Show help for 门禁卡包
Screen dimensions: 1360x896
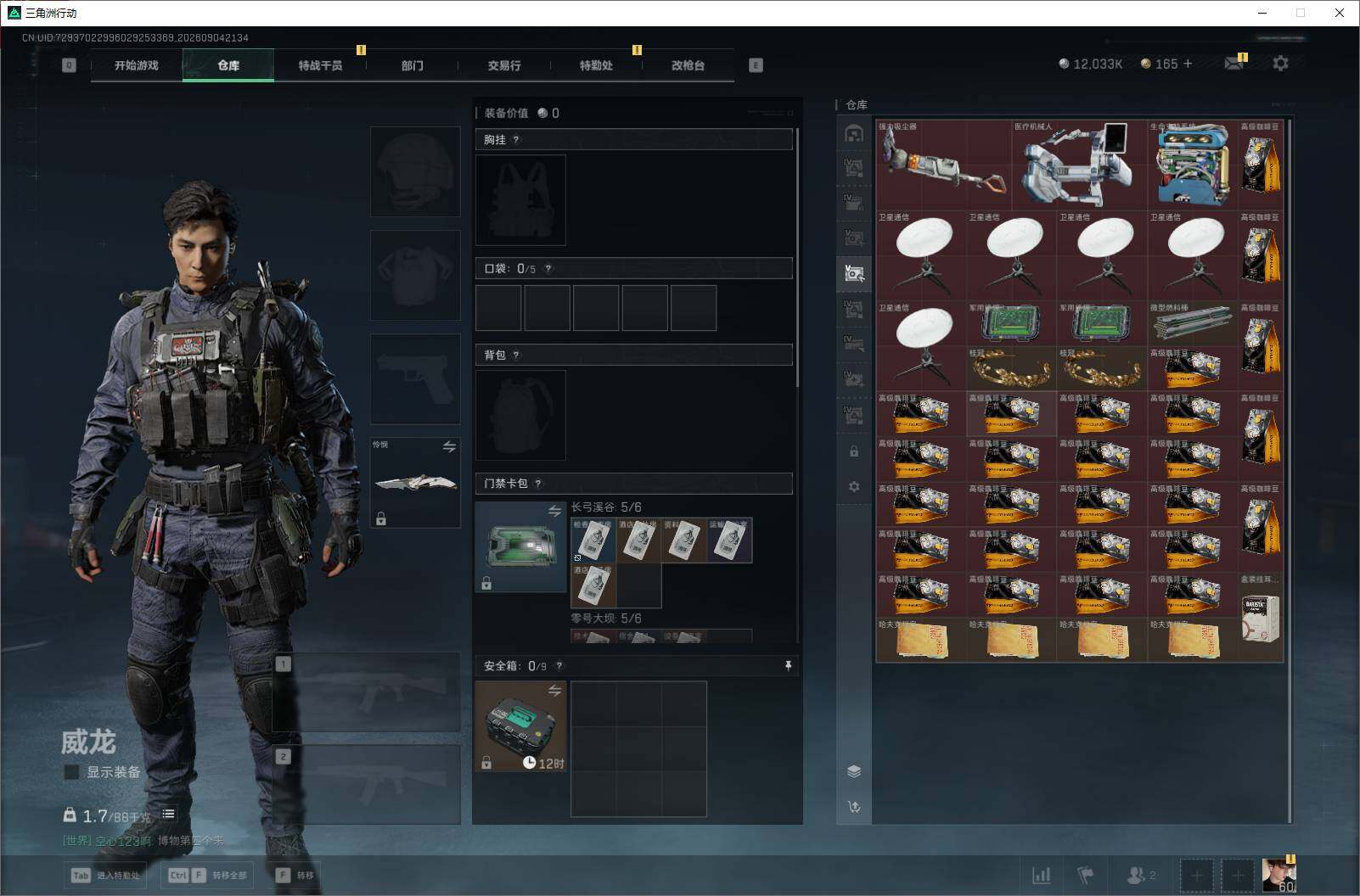[x=538, y=484]
